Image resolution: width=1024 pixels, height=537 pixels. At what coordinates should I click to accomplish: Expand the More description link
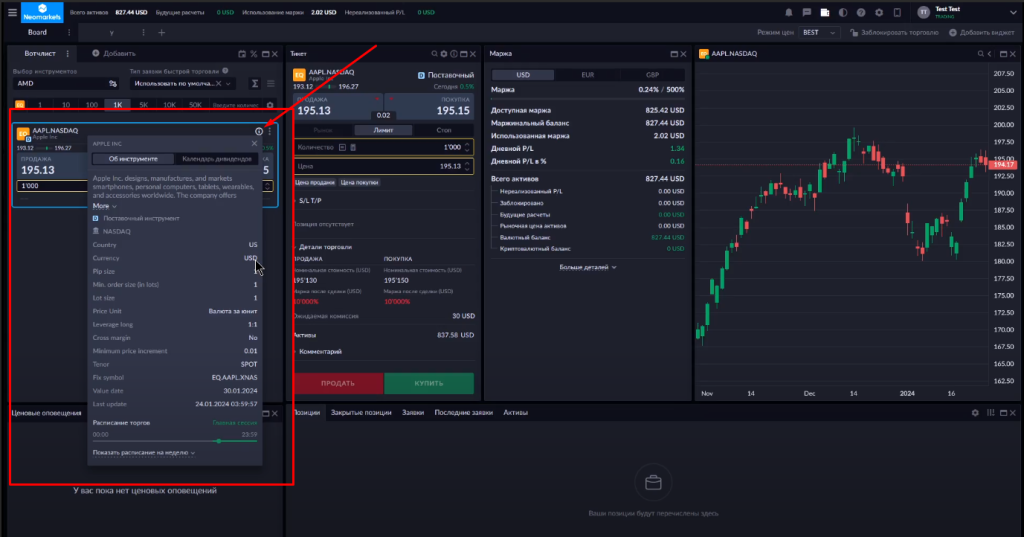(104, 206)
